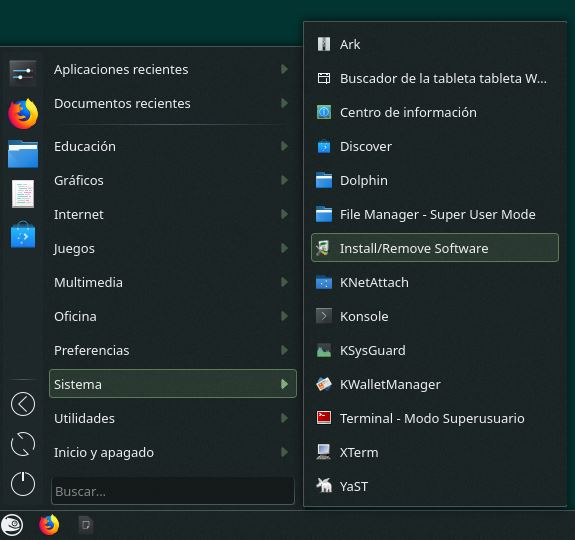Open the YaST icon

pyautogui.click(x=324, y=486)
